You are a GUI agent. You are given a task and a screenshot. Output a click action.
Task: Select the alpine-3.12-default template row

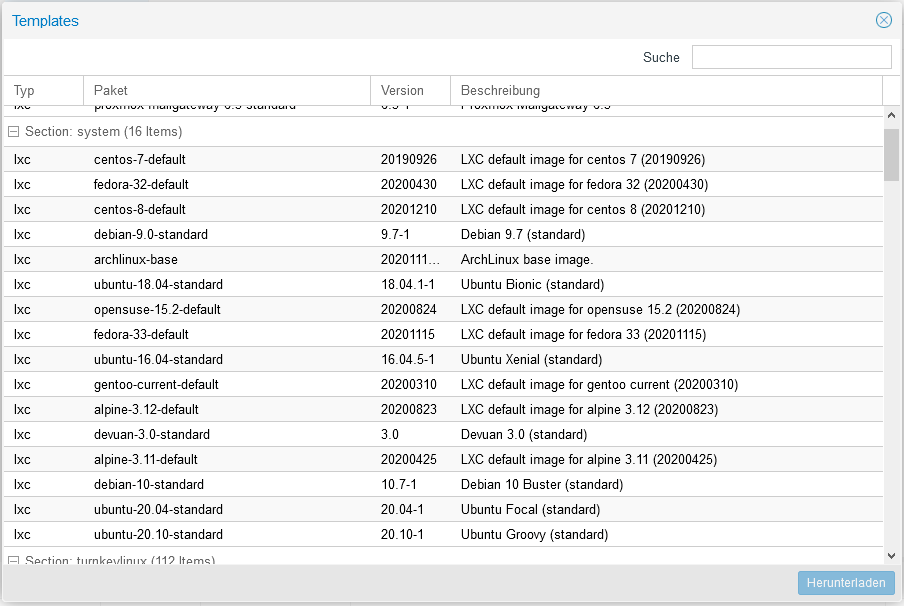443,409
